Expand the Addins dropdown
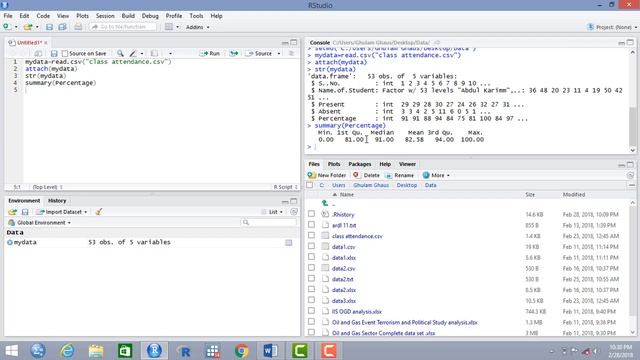This screenshot has height=360, width=640. [x=198, y=27]
